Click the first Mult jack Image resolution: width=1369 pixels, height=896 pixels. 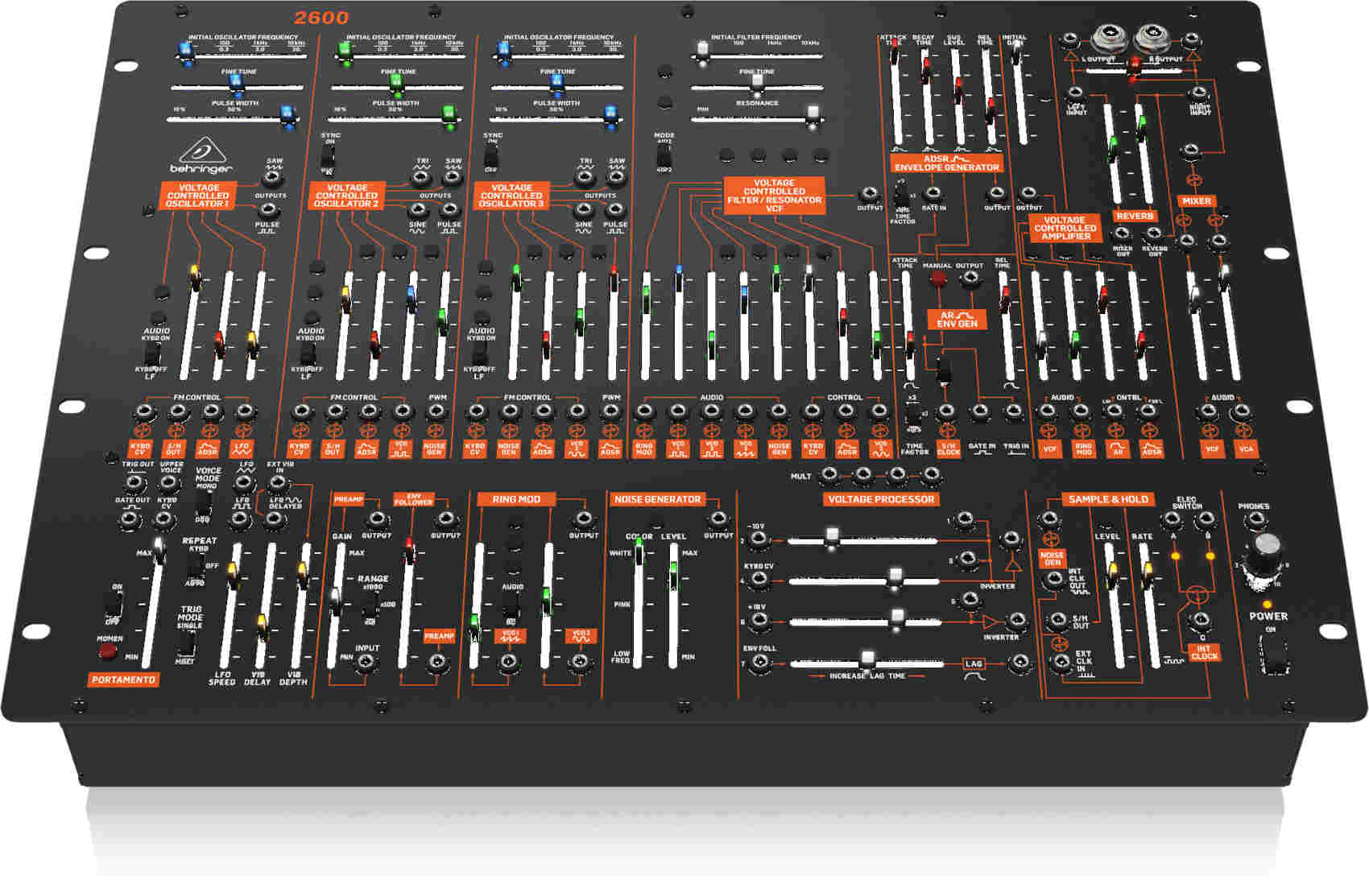click(829, 475)
